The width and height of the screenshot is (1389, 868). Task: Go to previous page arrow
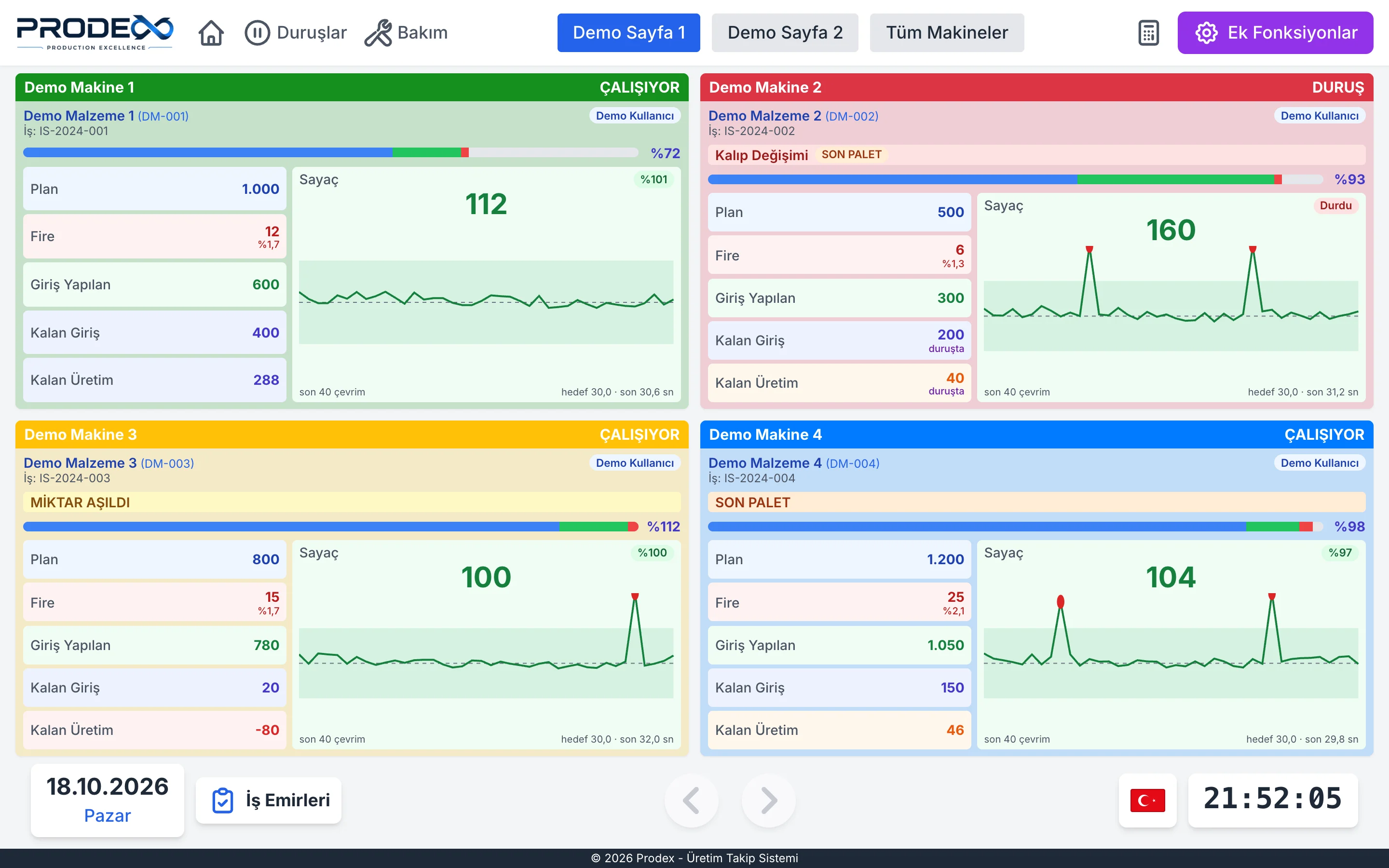point(691,800)
